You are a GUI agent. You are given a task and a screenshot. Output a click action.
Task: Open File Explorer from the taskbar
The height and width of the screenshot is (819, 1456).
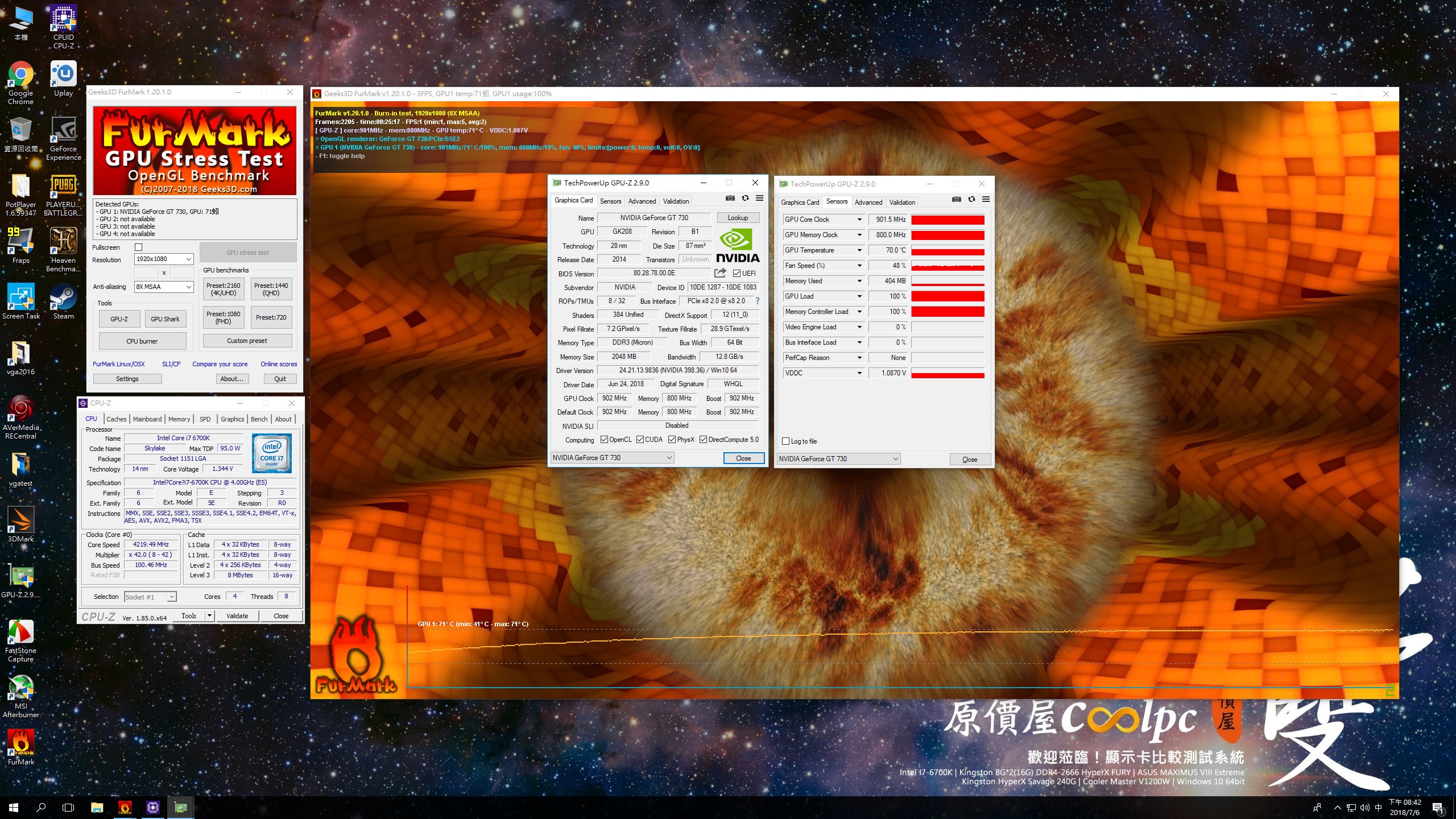tap(97, 807)
